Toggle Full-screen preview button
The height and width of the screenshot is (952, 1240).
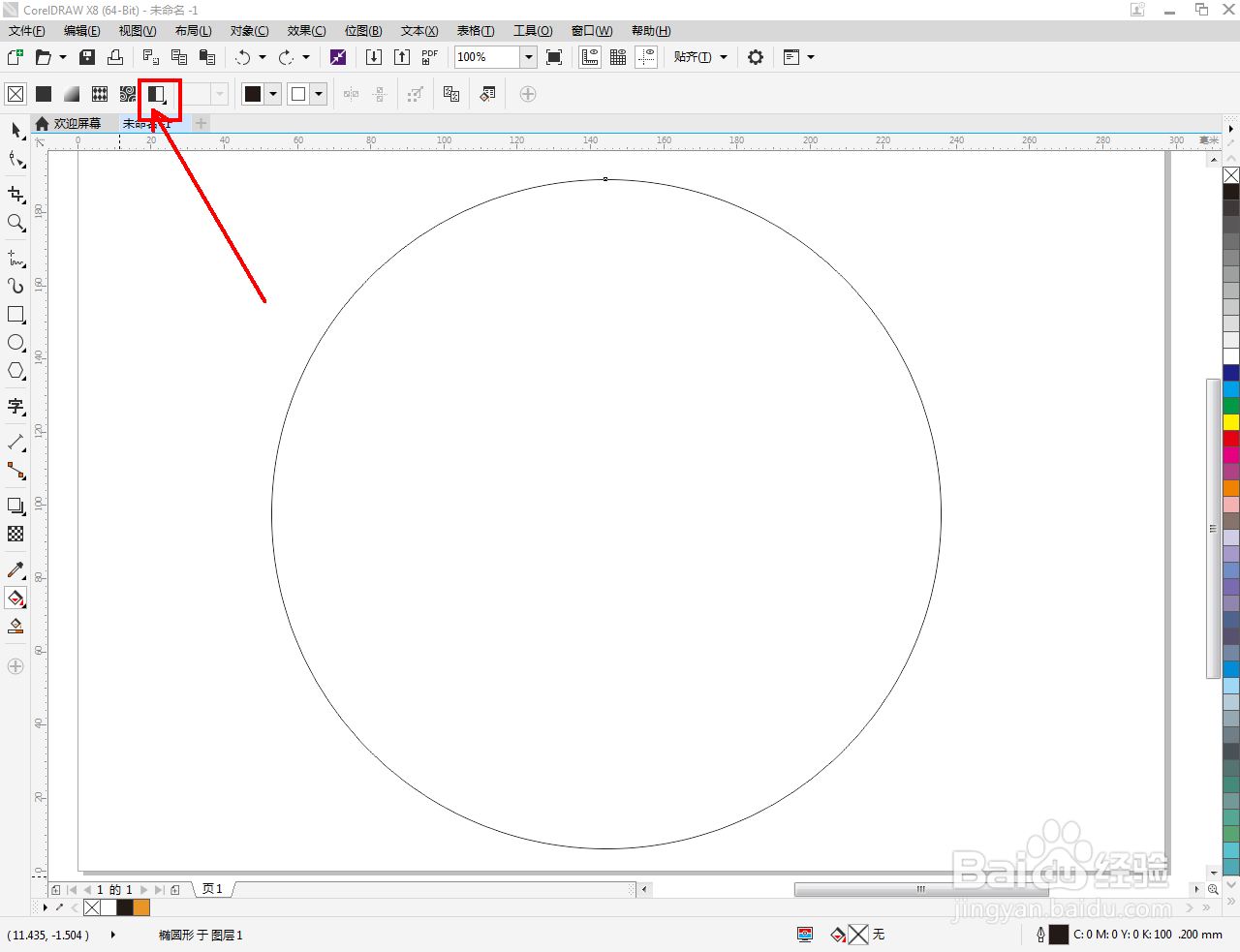[554, 57]
